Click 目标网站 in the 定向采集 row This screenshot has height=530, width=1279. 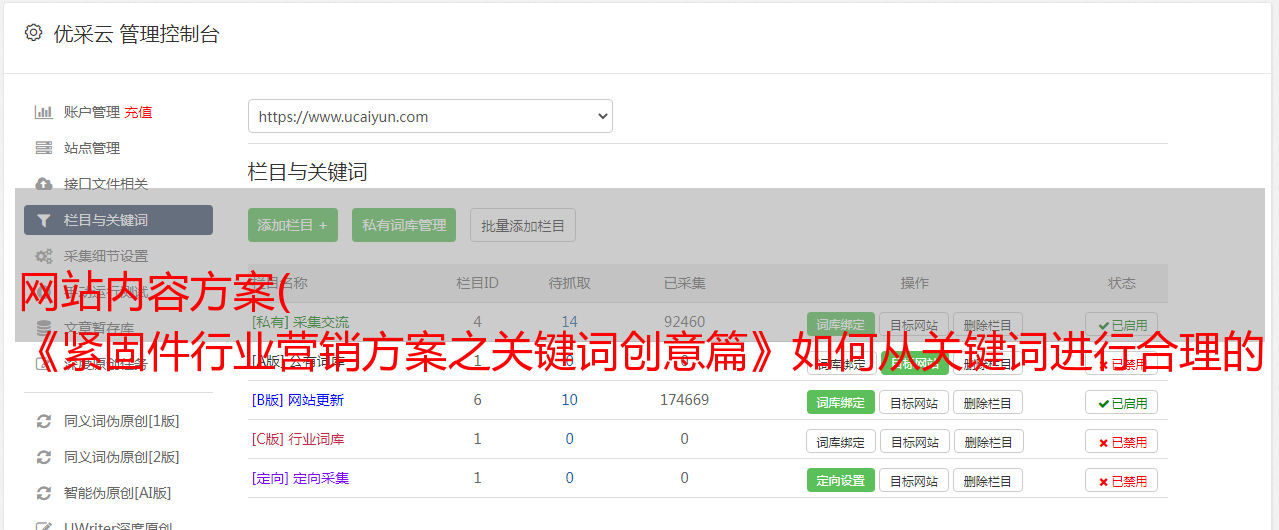[914, 480]
